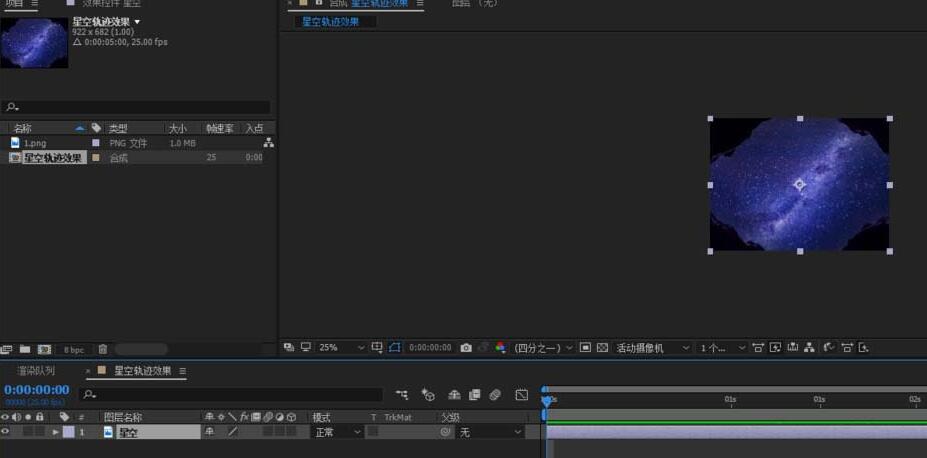
Task: Toggle the region of interest icon
Action: pos(586,348)
